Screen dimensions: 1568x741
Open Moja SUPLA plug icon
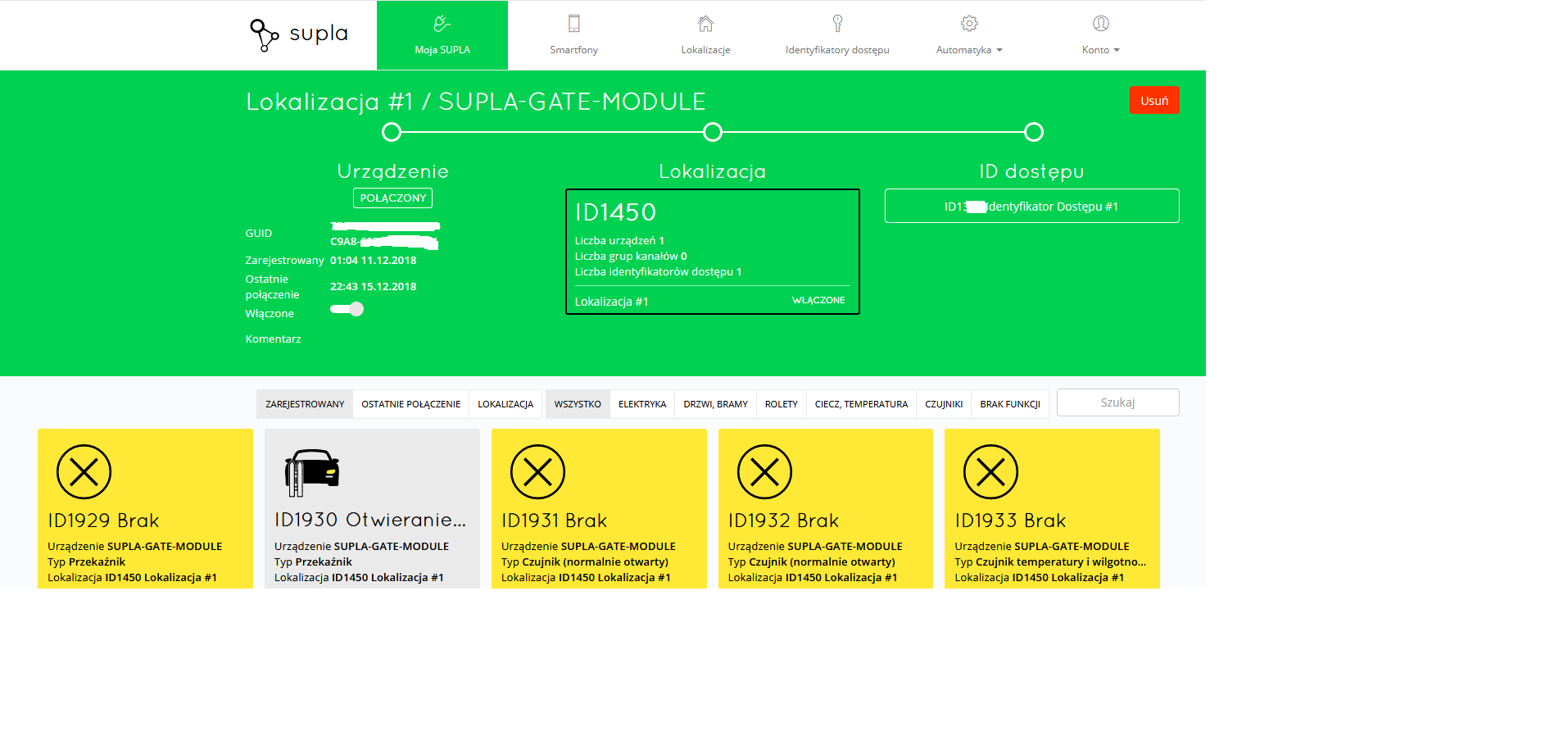click(442, 24)
